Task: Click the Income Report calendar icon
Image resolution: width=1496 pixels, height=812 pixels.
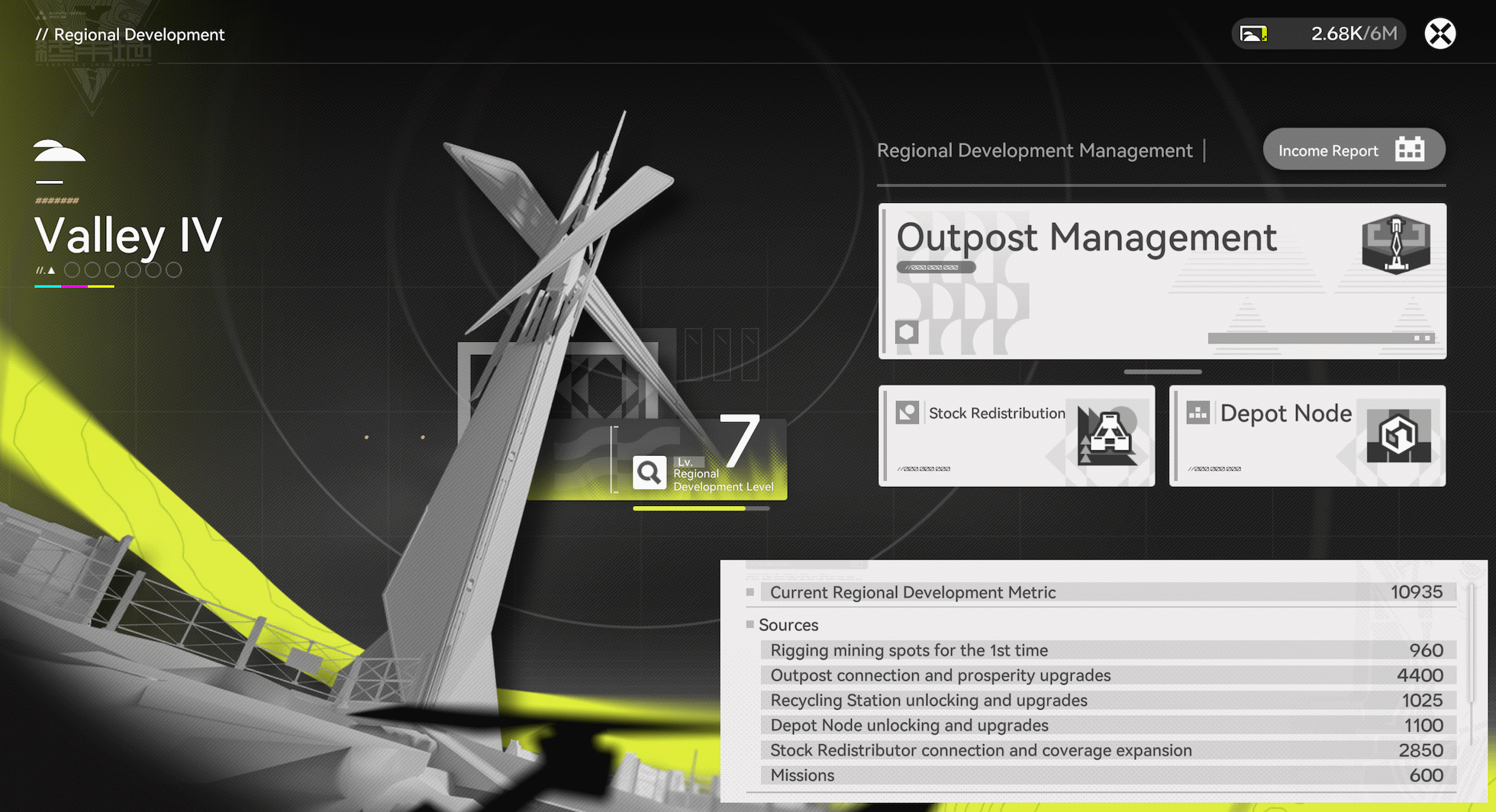Action: click(1410, 150)
